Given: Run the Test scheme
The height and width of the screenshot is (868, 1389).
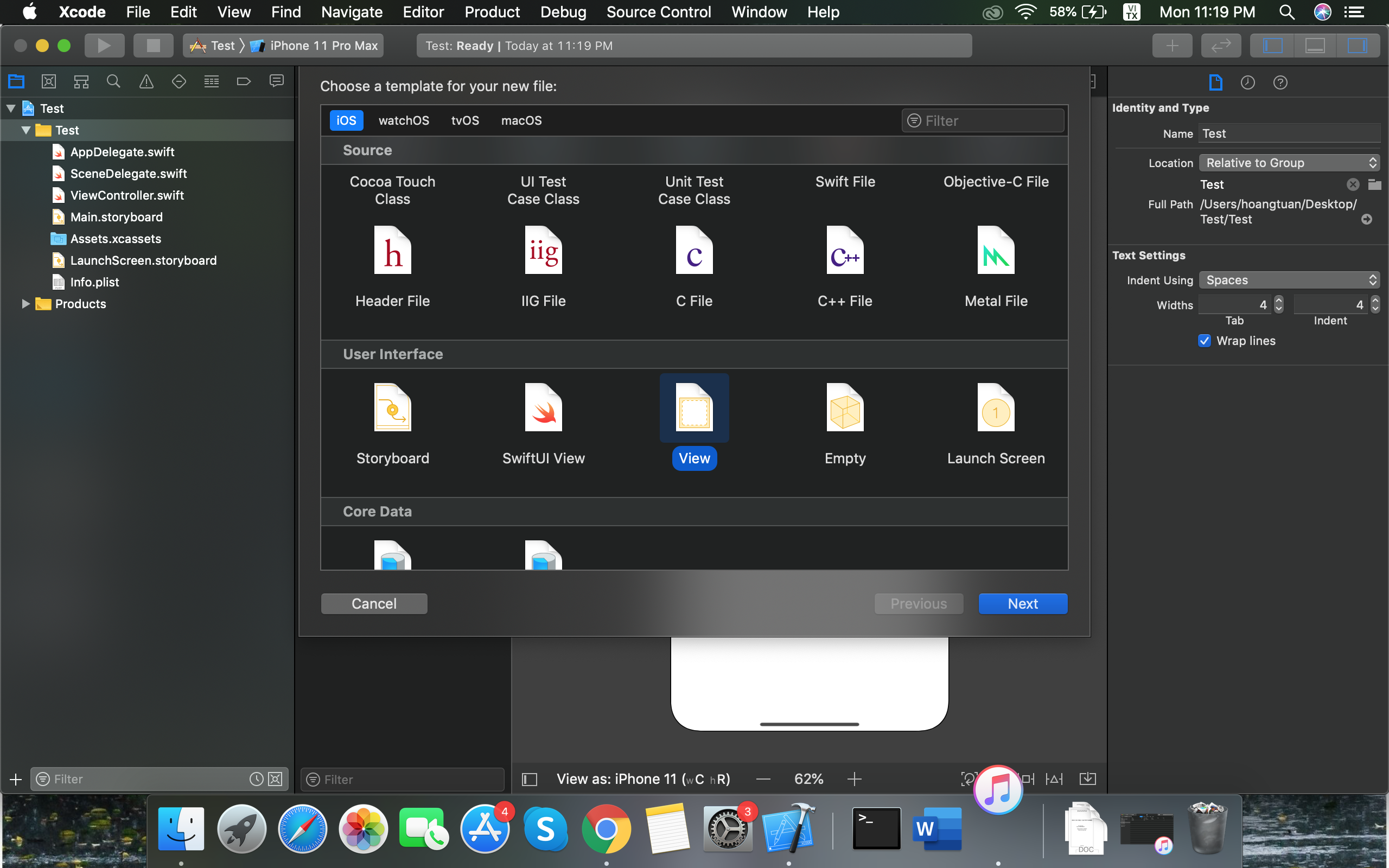Looking at the screenshot, I should click(105, 46).
